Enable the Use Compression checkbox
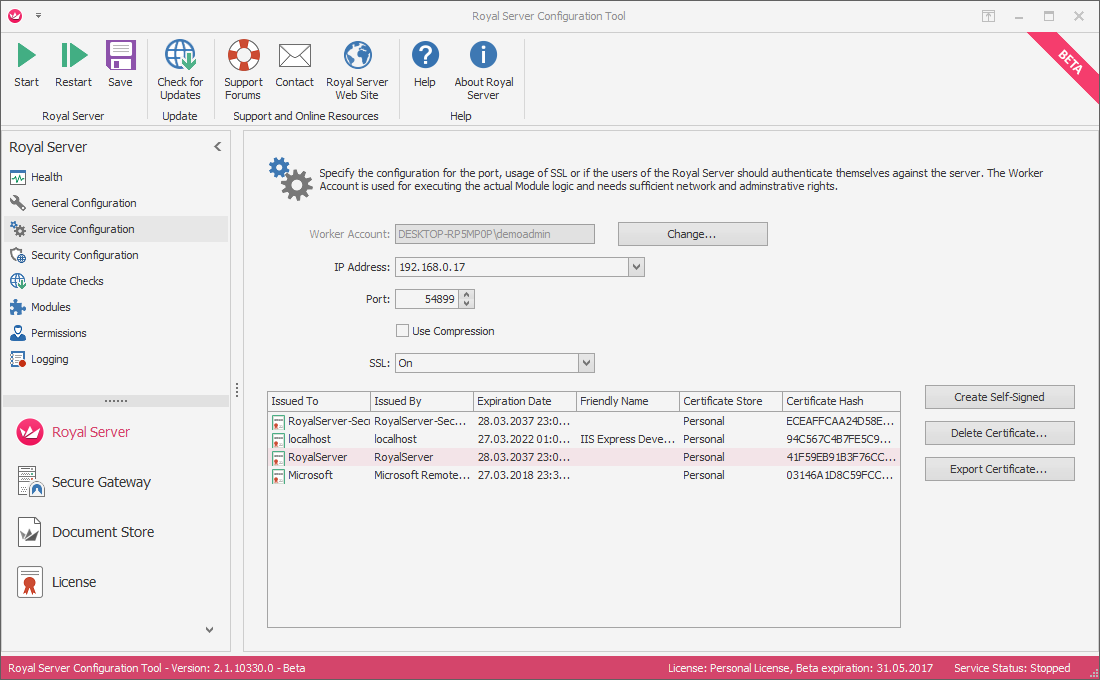Screen dimensions: 1100x680 click(x=403, y=331)
